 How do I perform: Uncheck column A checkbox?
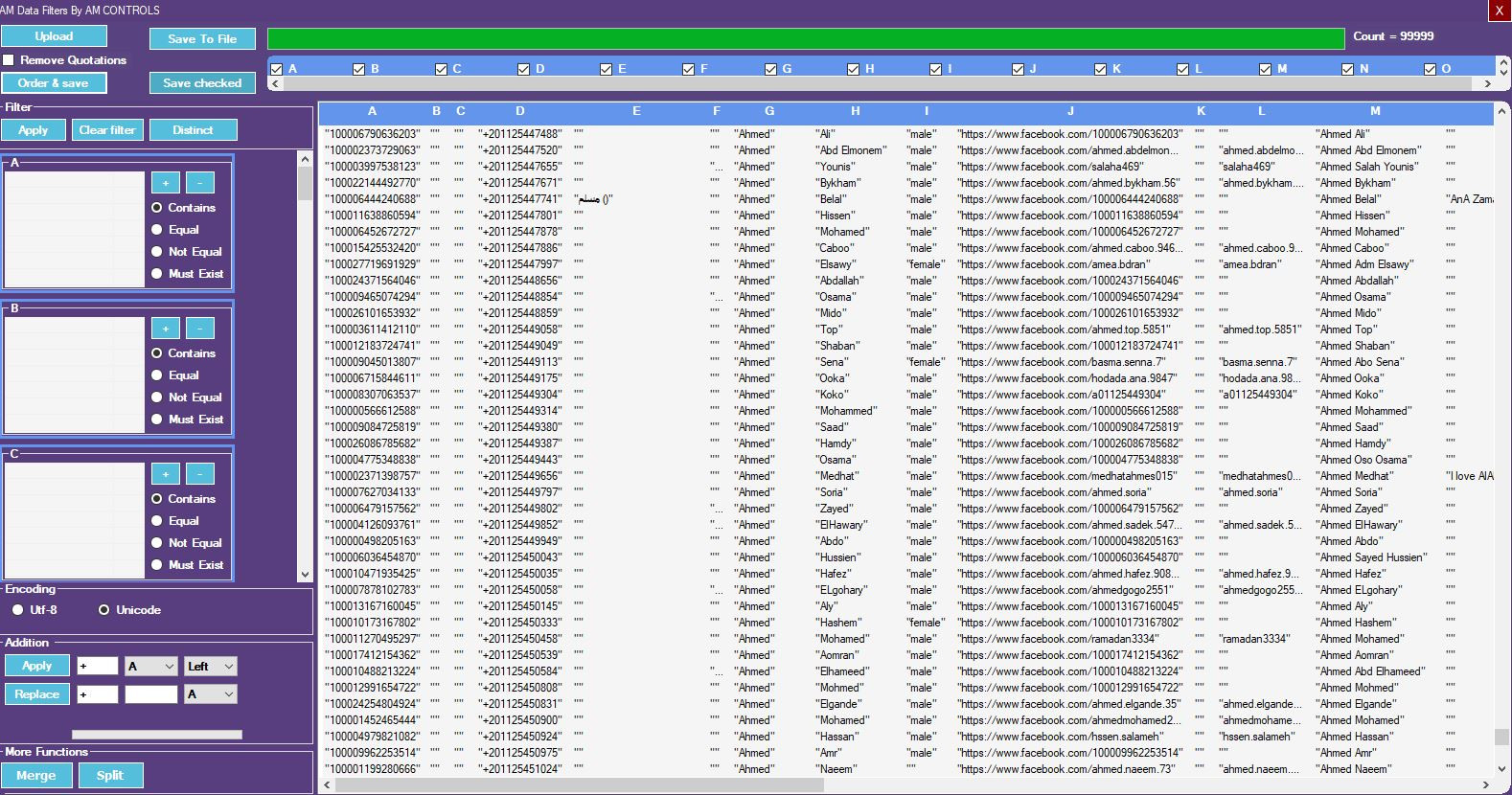click(x=277, y=69)
